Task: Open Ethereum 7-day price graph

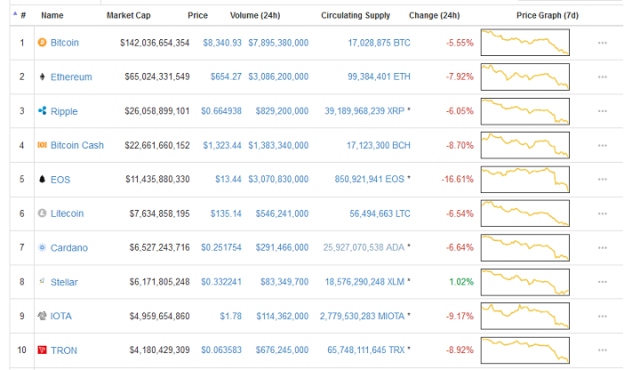Action: (x=525, y=77)
